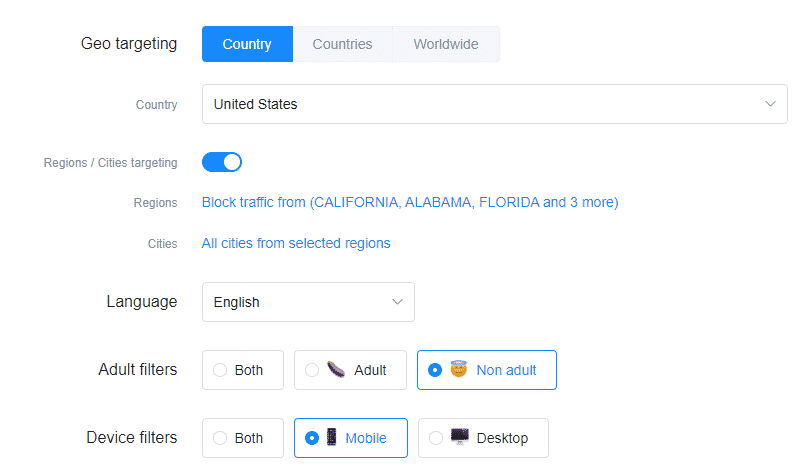This screenshot has width=804, height=473.
Task: Select Both radio in Device filters
Action: [x=220, y=438]
